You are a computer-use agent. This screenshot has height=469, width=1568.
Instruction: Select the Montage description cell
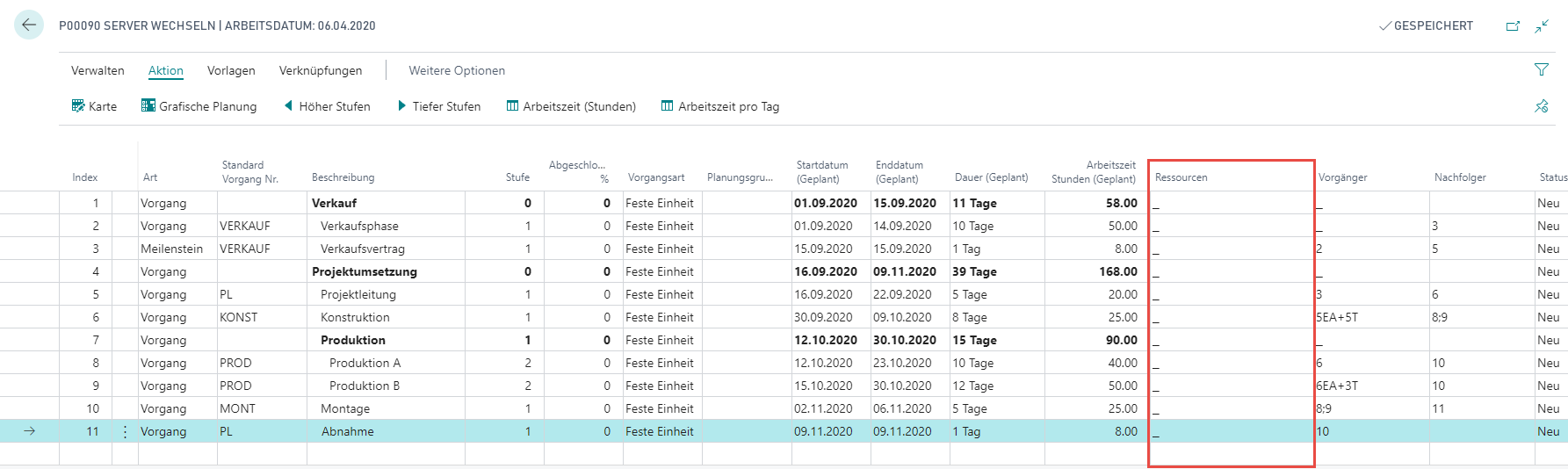click(386, 408)
